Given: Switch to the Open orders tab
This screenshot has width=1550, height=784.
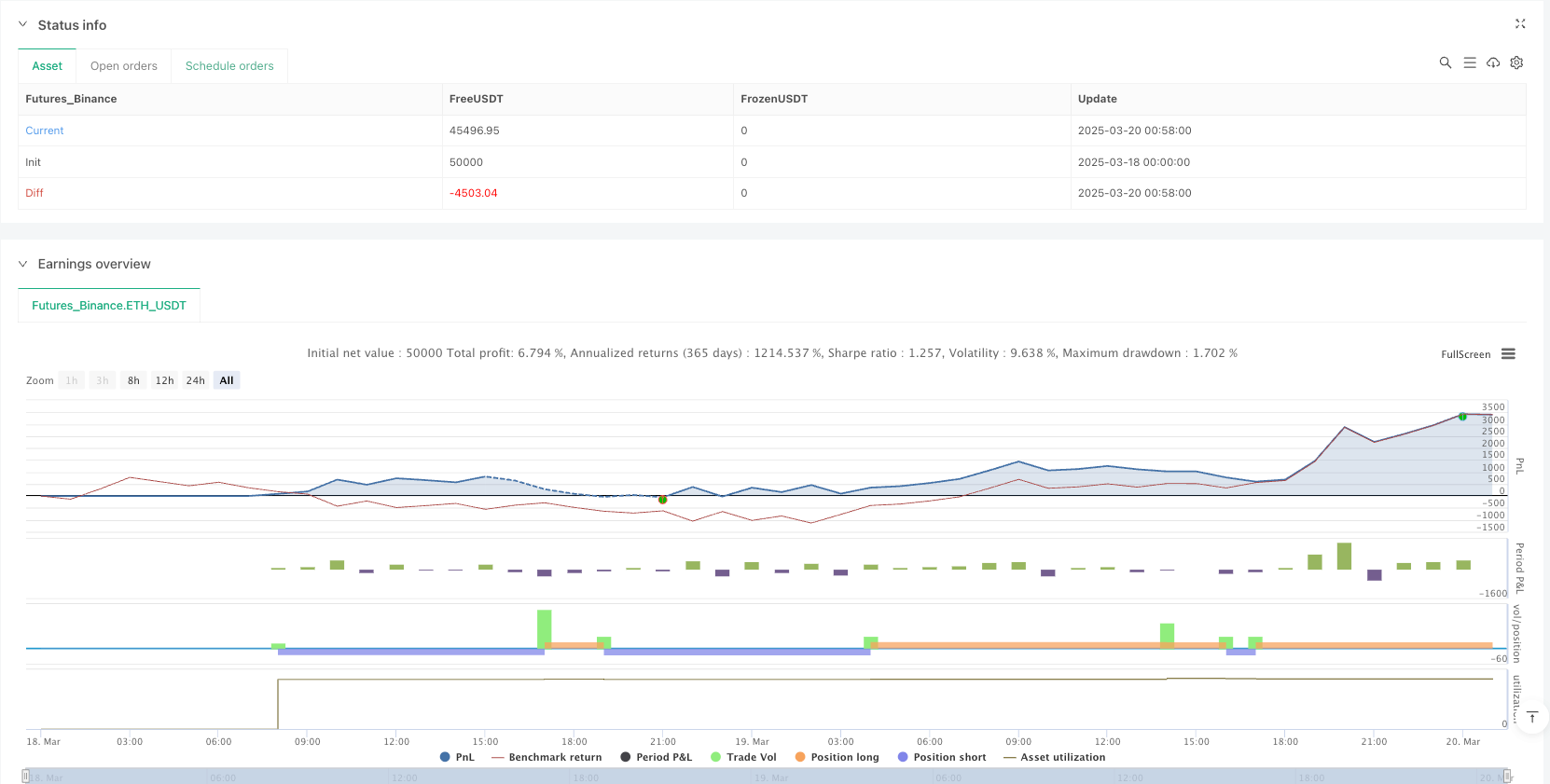Looking at the screenshot, I should [124, 66].
